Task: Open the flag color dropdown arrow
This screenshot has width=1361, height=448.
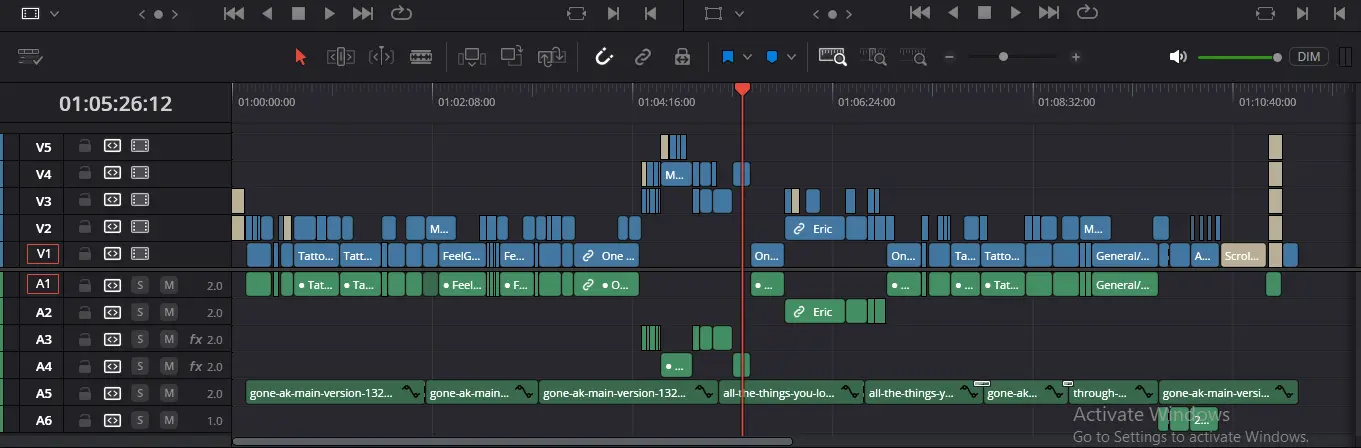Action: [749, 57]
